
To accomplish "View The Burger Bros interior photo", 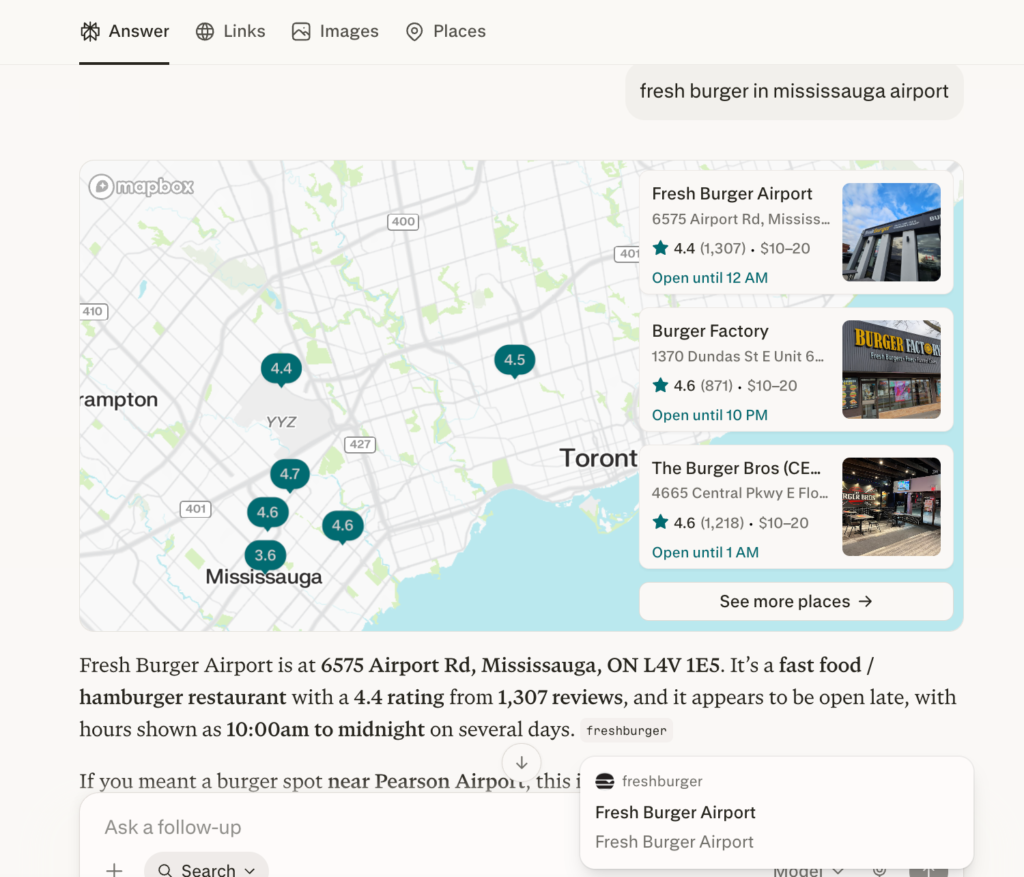I will coord(891,507).
